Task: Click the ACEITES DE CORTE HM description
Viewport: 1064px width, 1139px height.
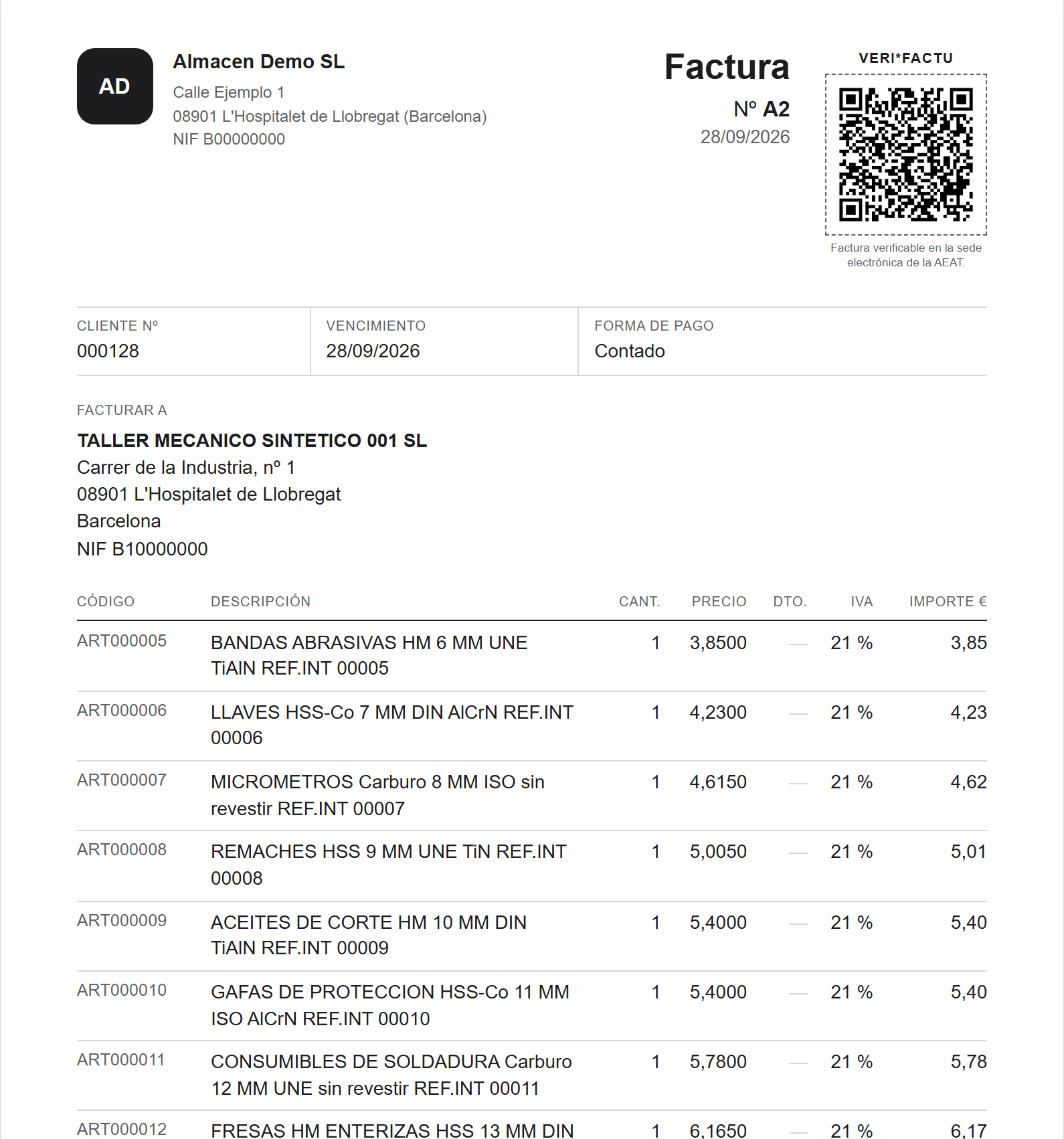Action: click(x=369, y=935)
